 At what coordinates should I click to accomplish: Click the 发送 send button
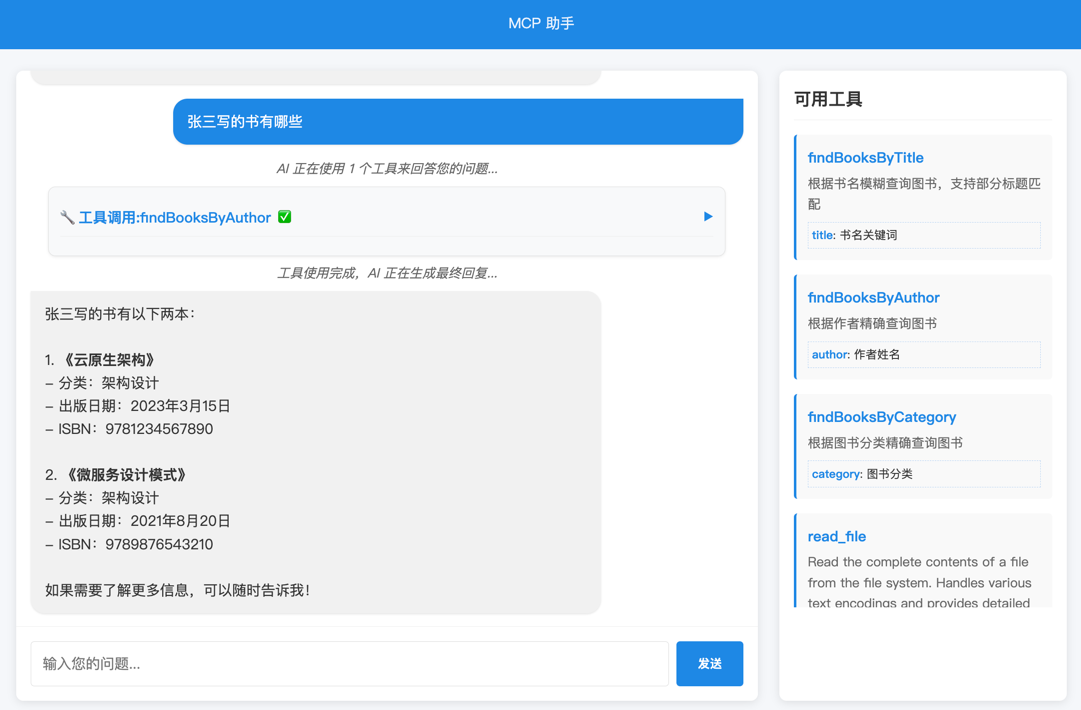click(x=709, y=663)
